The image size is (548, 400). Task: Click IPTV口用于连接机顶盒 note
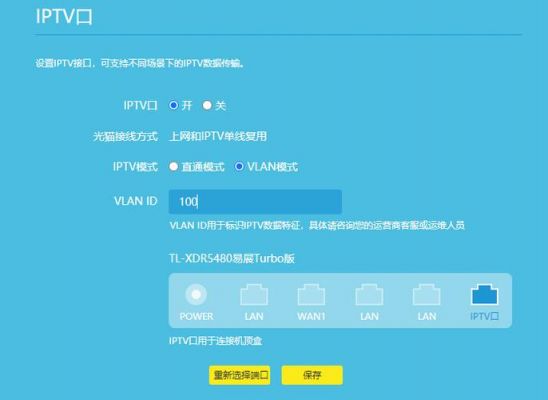[216, 341]
